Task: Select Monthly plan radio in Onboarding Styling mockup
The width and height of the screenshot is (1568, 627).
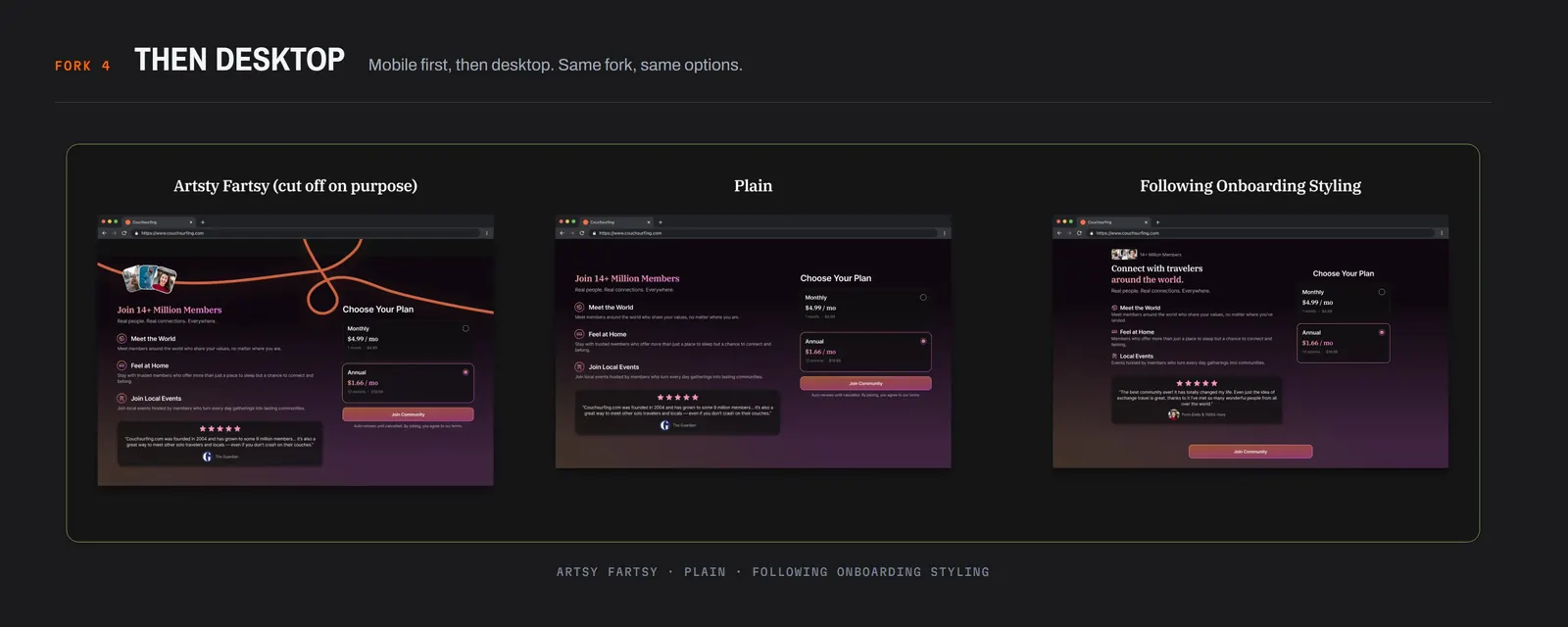Action: (1382, 292)
